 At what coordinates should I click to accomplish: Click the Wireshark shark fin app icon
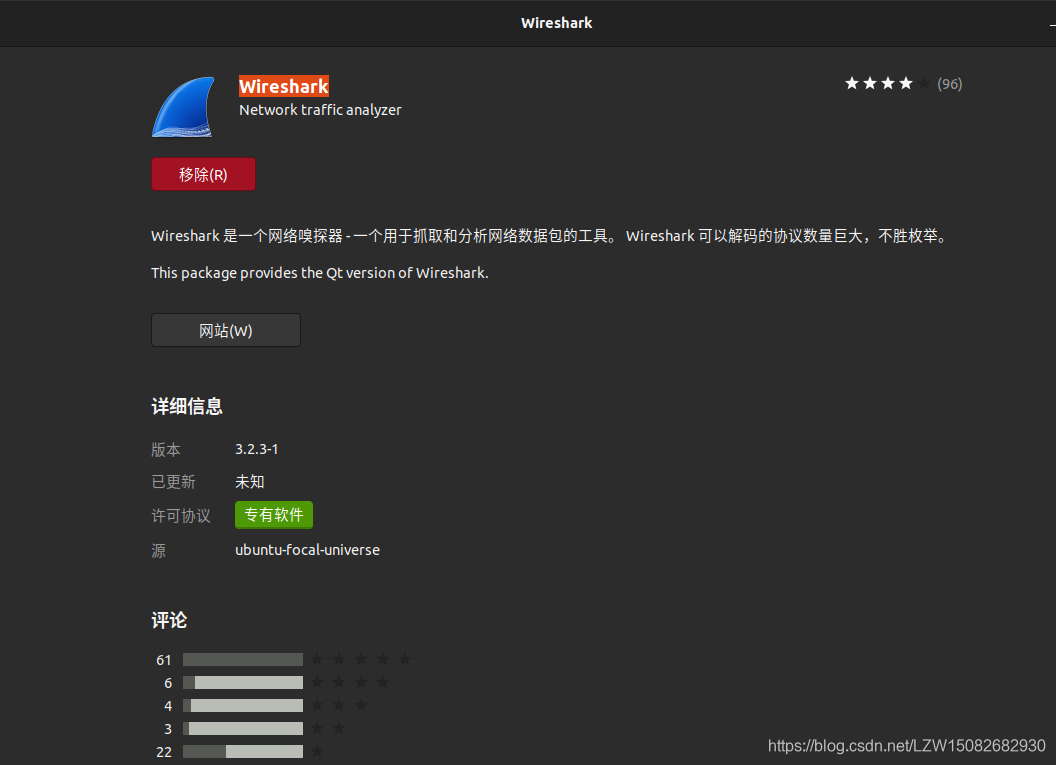point(184,106)
